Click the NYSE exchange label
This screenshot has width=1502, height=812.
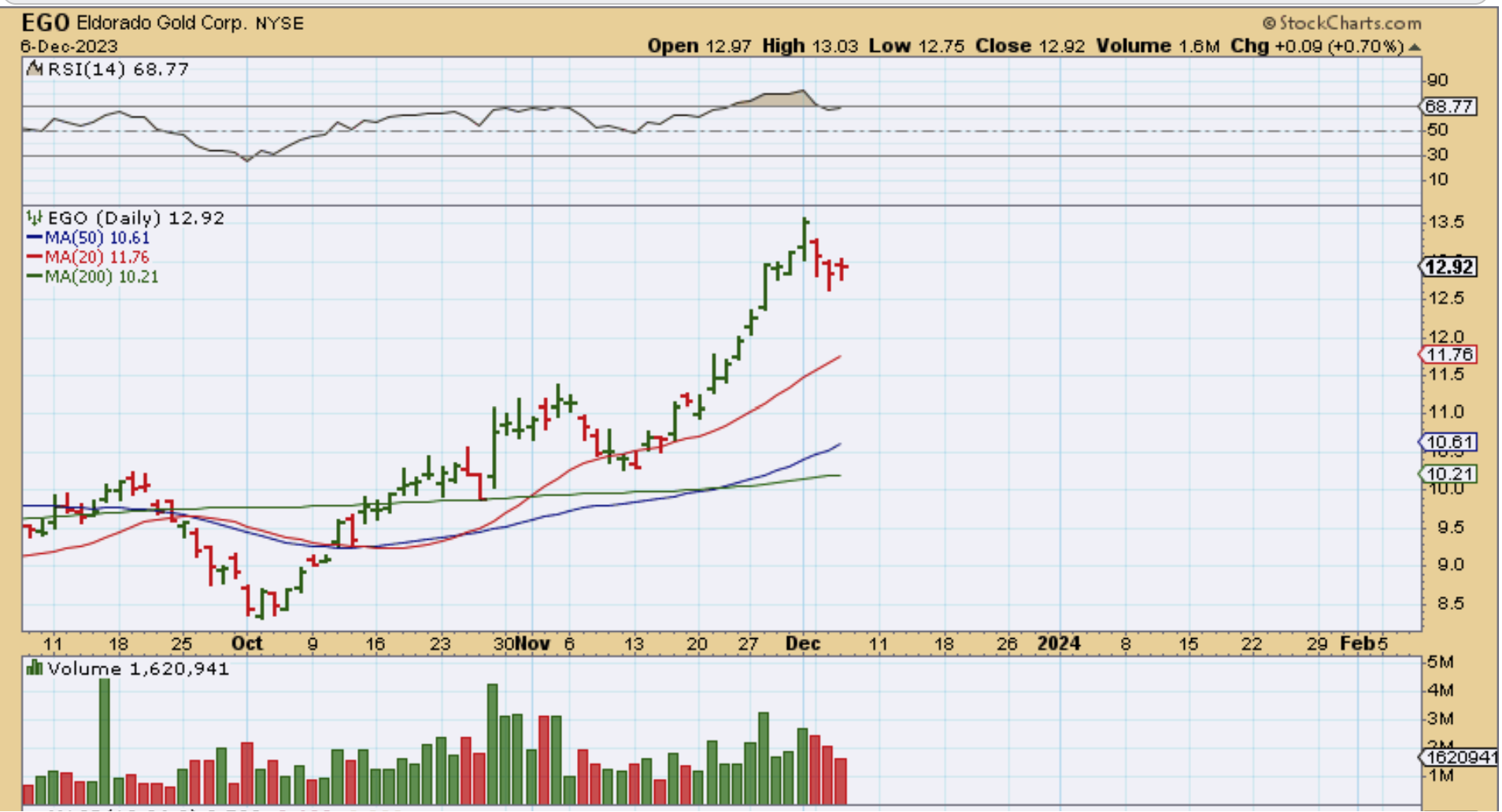(279, 24)
